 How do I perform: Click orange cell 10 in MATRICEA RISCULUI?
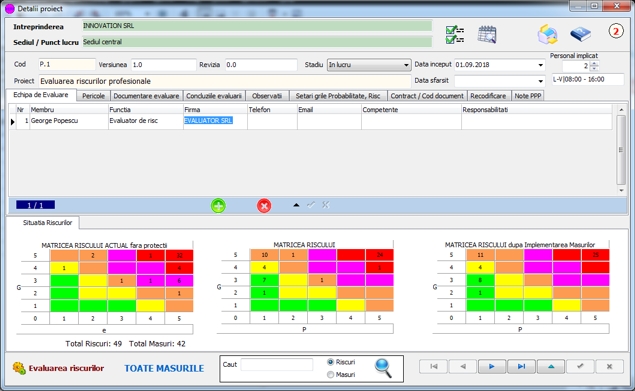(264, 255)
